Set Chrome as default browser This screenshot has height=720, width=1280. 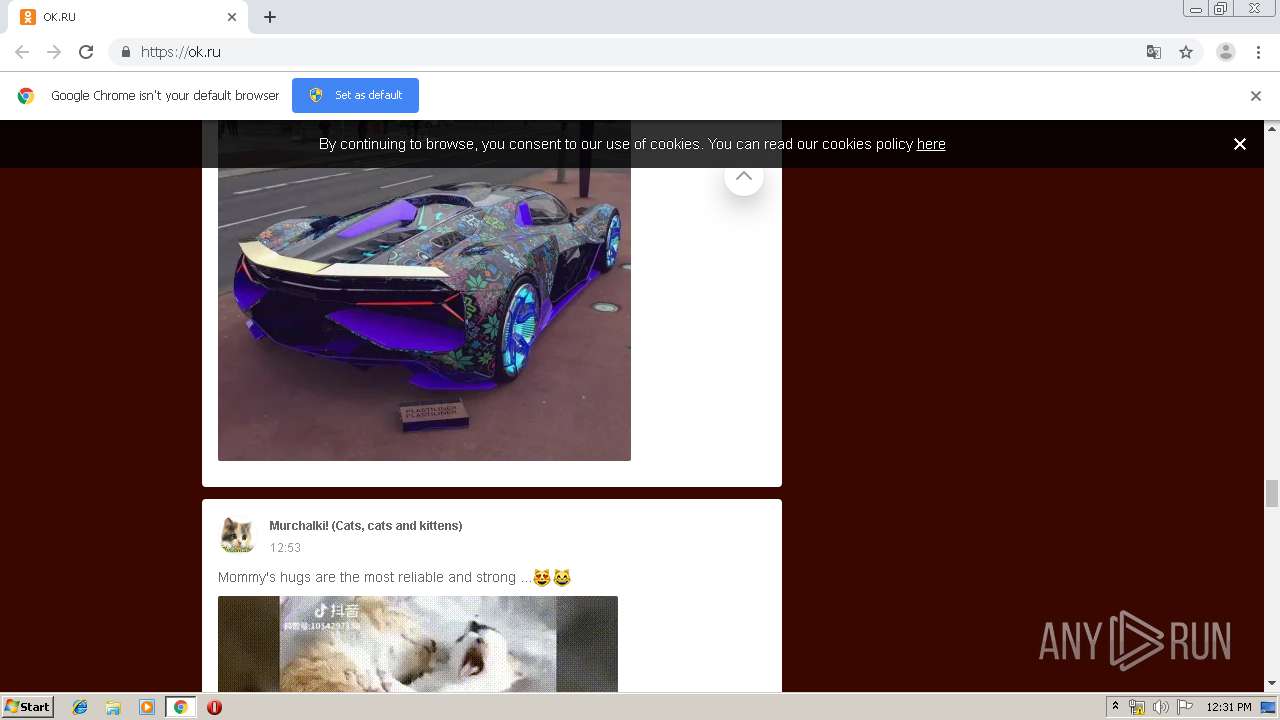point(355,95)
